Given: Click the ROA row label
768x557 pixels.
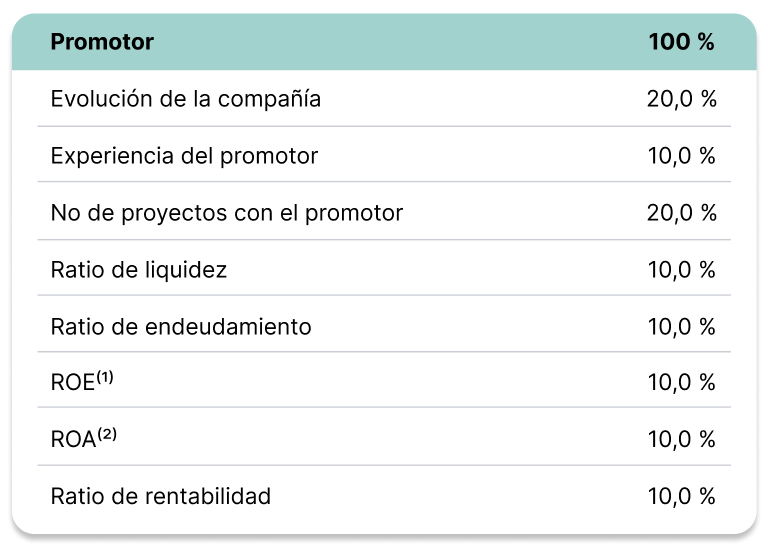Looking at the screenshot, I should pos(72,440).
